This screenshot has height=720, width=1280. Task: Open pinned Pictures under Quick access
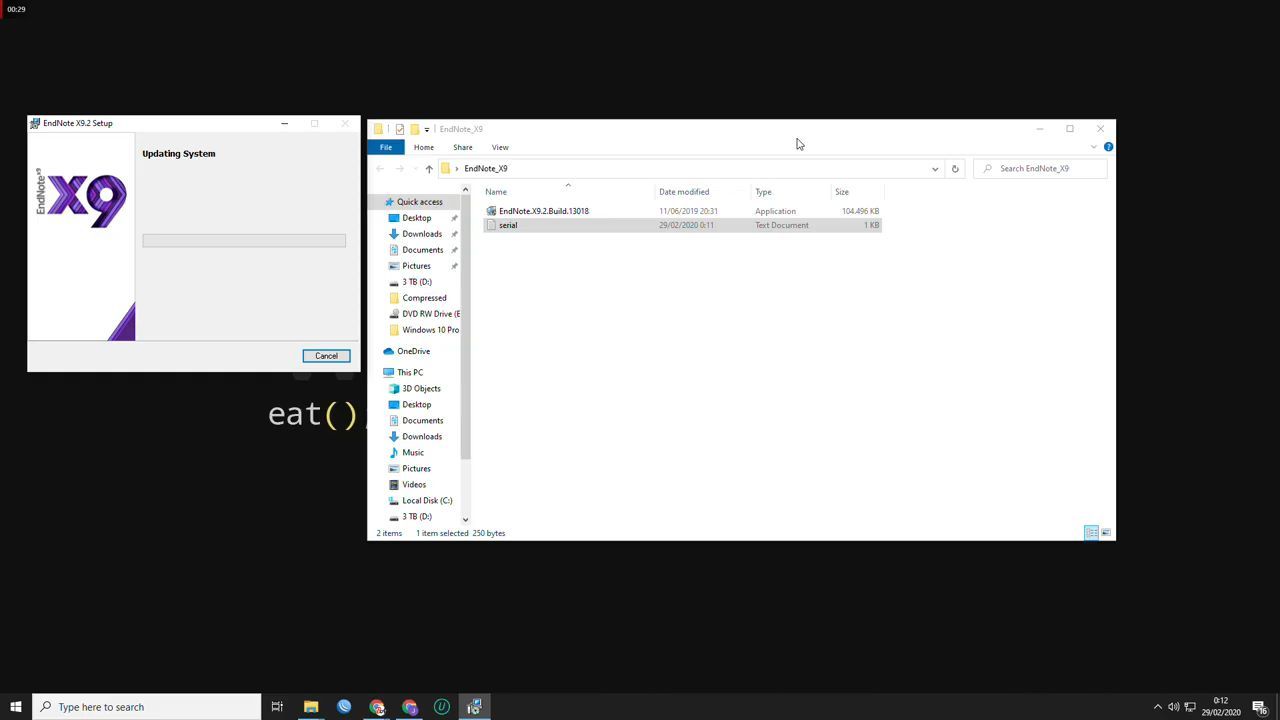point(416,266)
